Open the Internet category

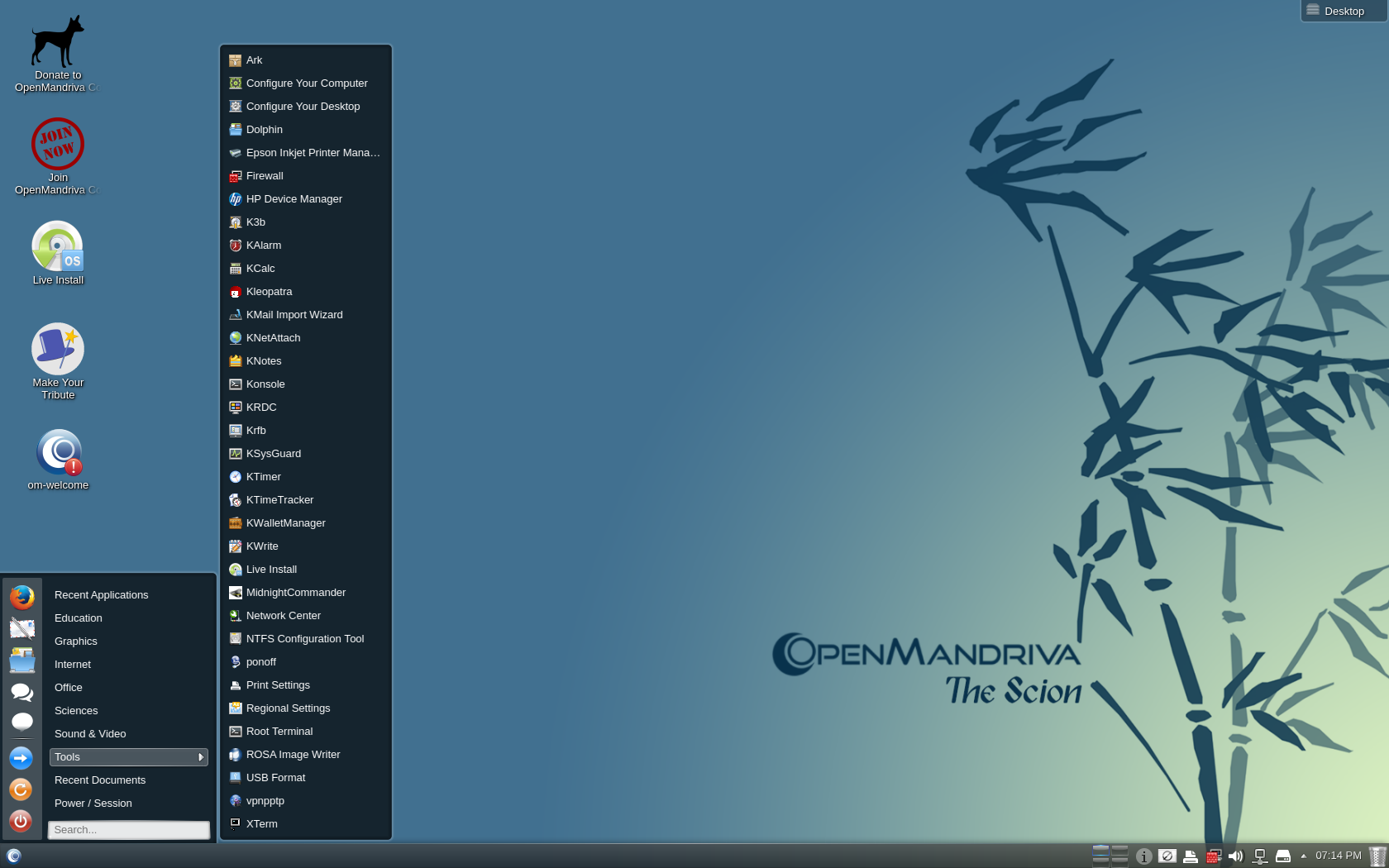pyautogui.click(x=128, y=665)
